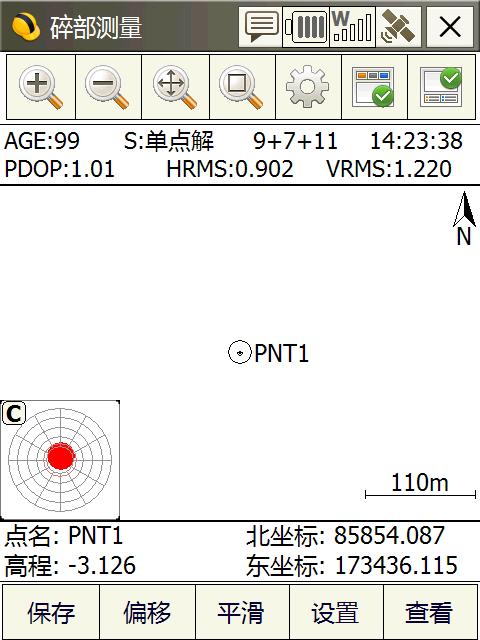Open the message bubble icon
The height and width of the screenshot is (640, 480).
[x=260, y=27]
